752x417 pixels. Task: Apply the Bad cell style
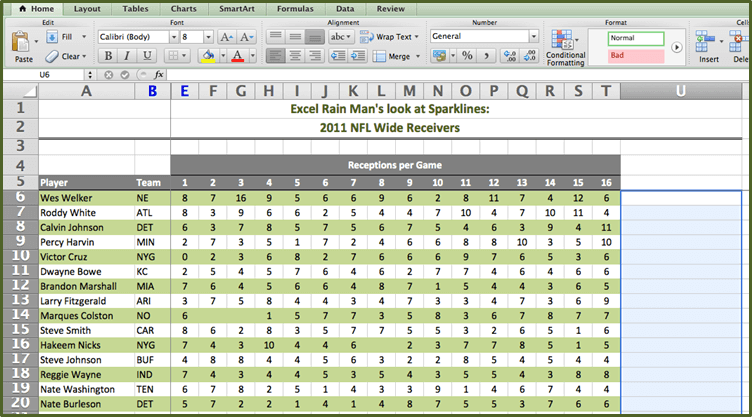(636, 56)
